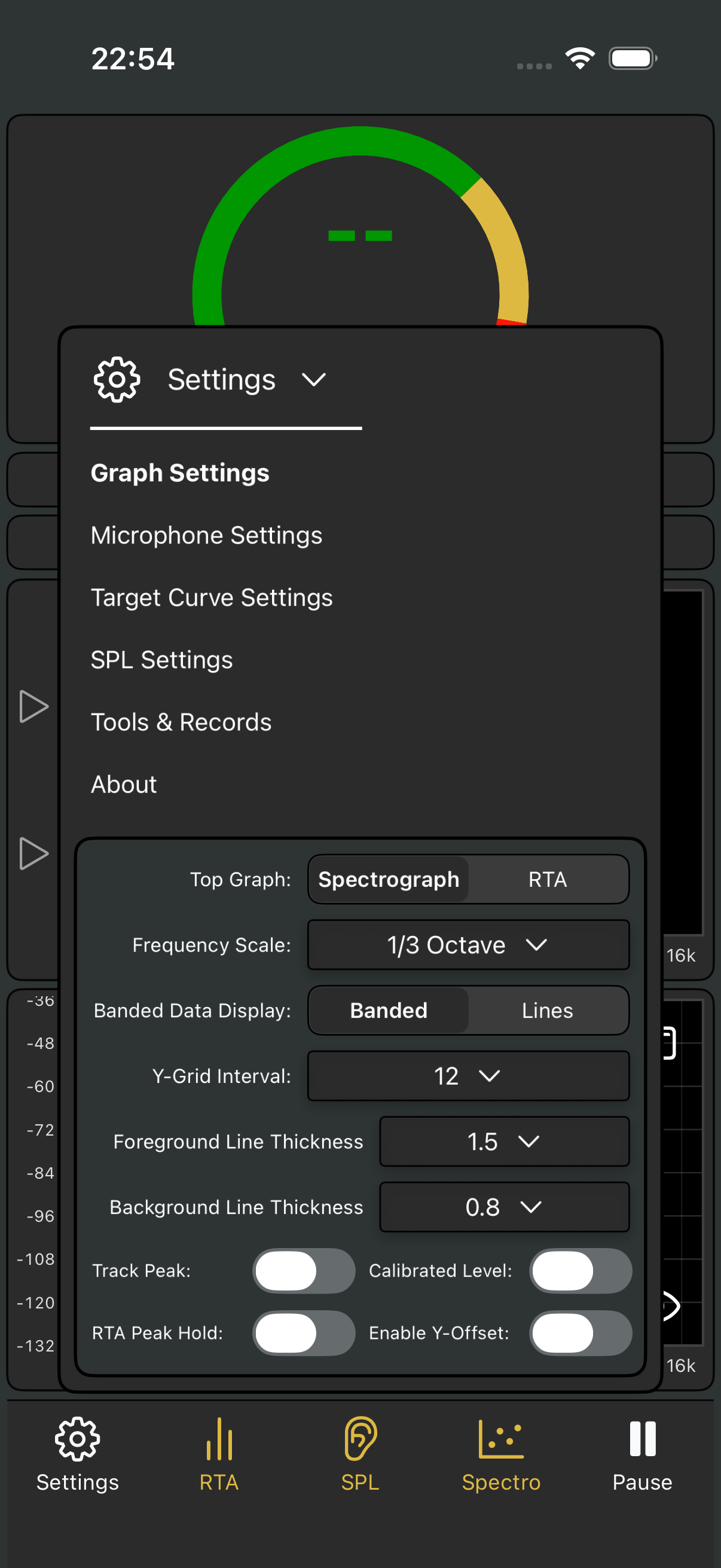Toggle the Enable Y-Offset switch

tap(581, 1333)
